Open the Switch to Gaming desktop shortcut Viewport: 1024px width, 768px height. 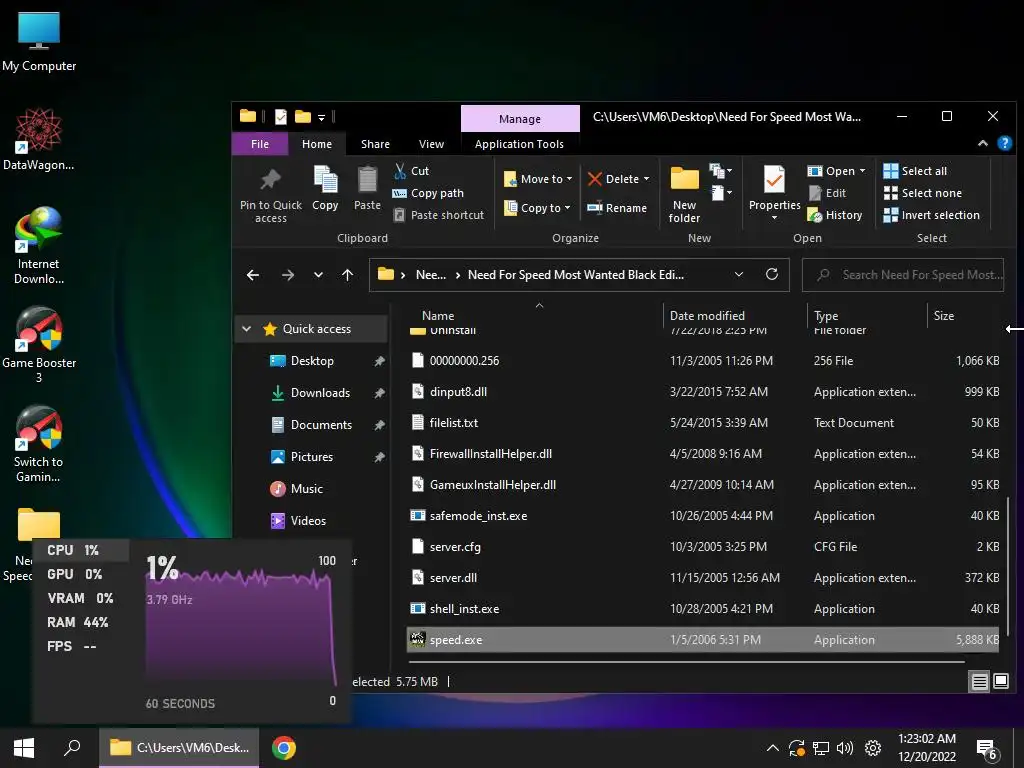point(39,444)
